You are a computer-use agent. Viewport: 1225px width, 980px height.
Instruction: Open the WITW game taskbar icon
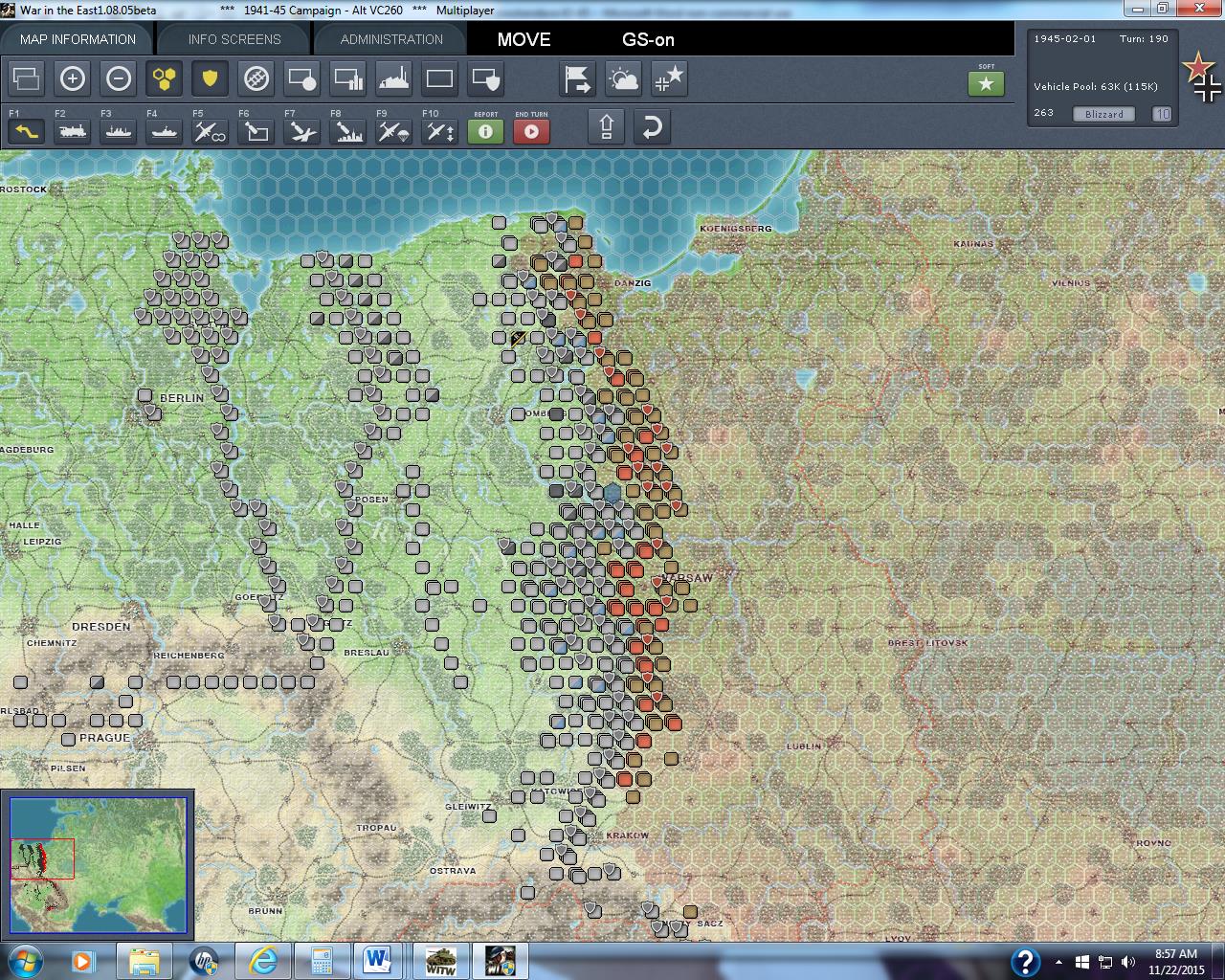(440, 961)
